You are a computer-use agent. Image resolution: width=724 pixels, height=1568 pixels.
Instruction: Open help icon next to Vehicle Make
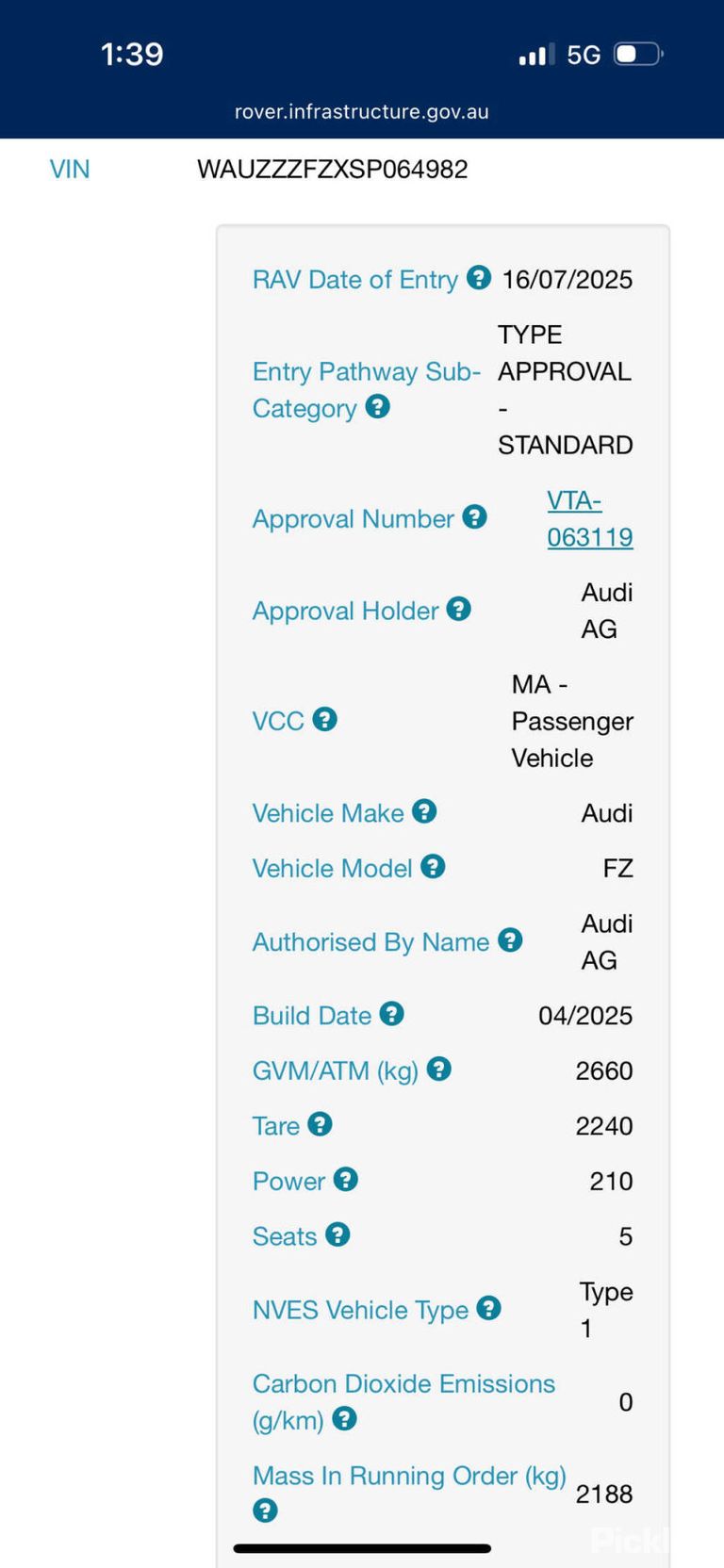[424, 811]
